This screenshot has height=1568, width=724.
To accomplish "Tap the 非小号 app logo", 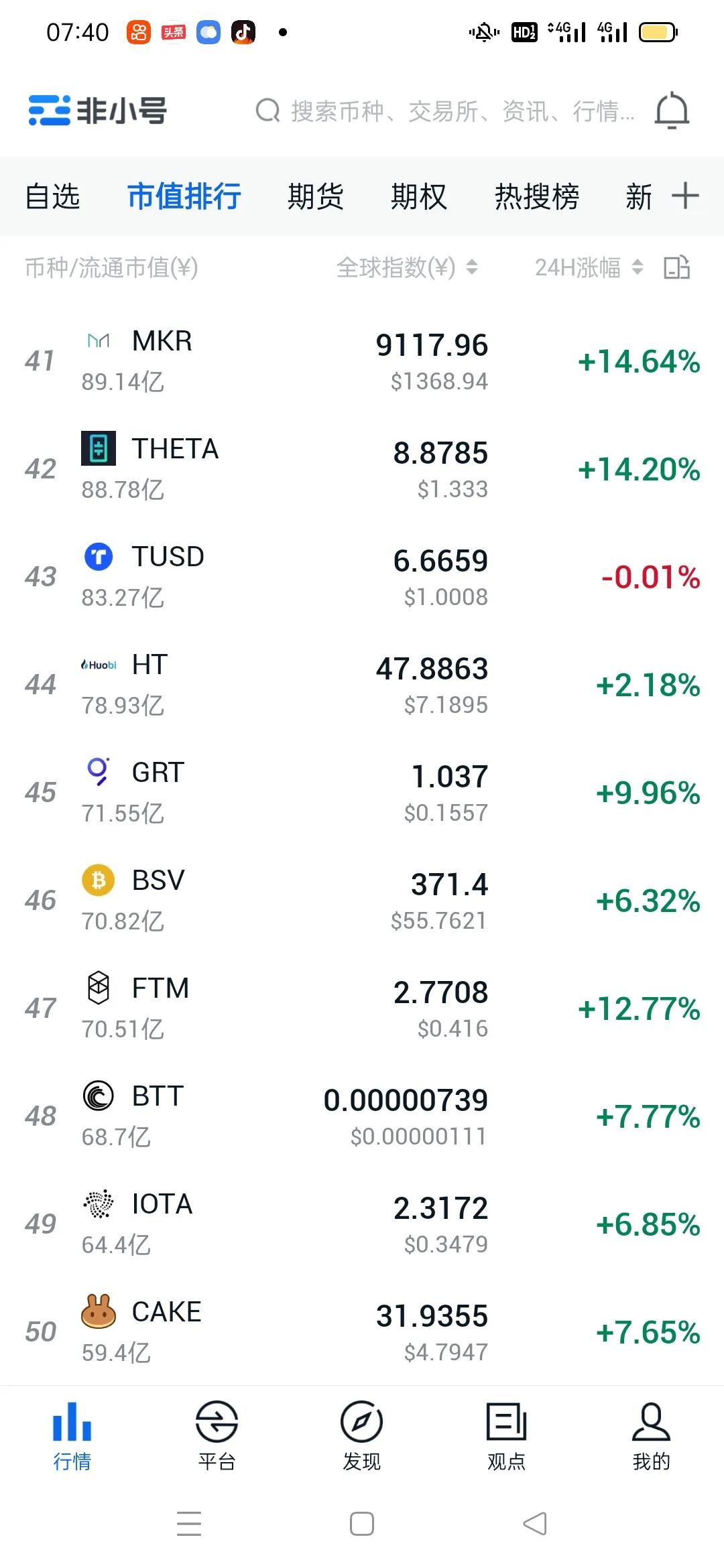I will pyautogui.click(x=98, y=111).
